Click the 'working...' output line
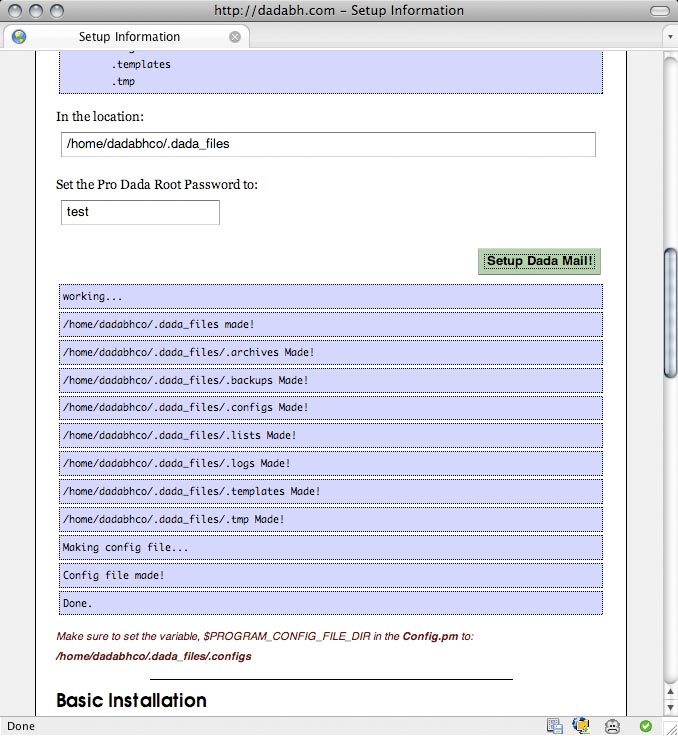This screenshot has height=736, width=678. (x=331, y=297)
